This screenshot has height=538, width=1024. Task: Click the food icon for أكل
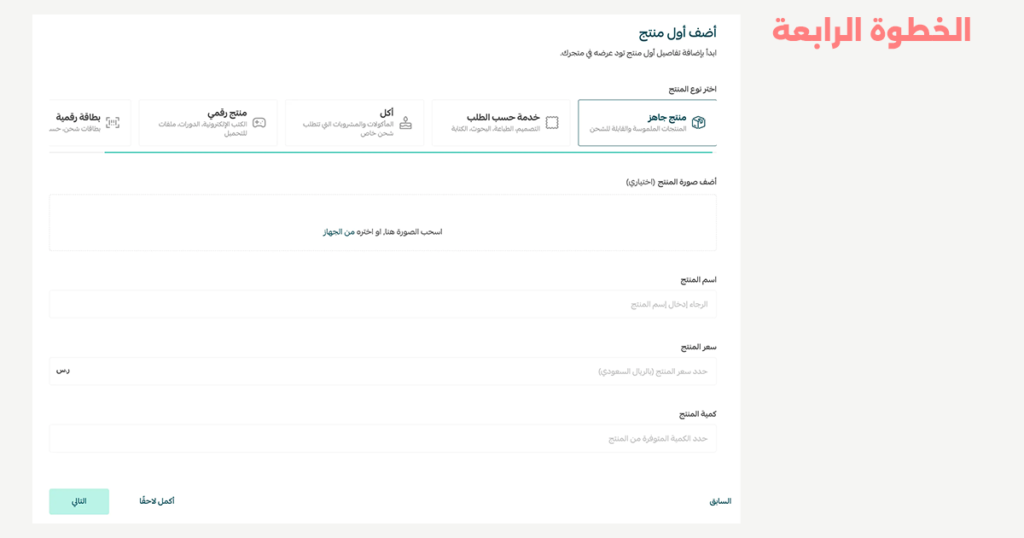coord(406,122)
